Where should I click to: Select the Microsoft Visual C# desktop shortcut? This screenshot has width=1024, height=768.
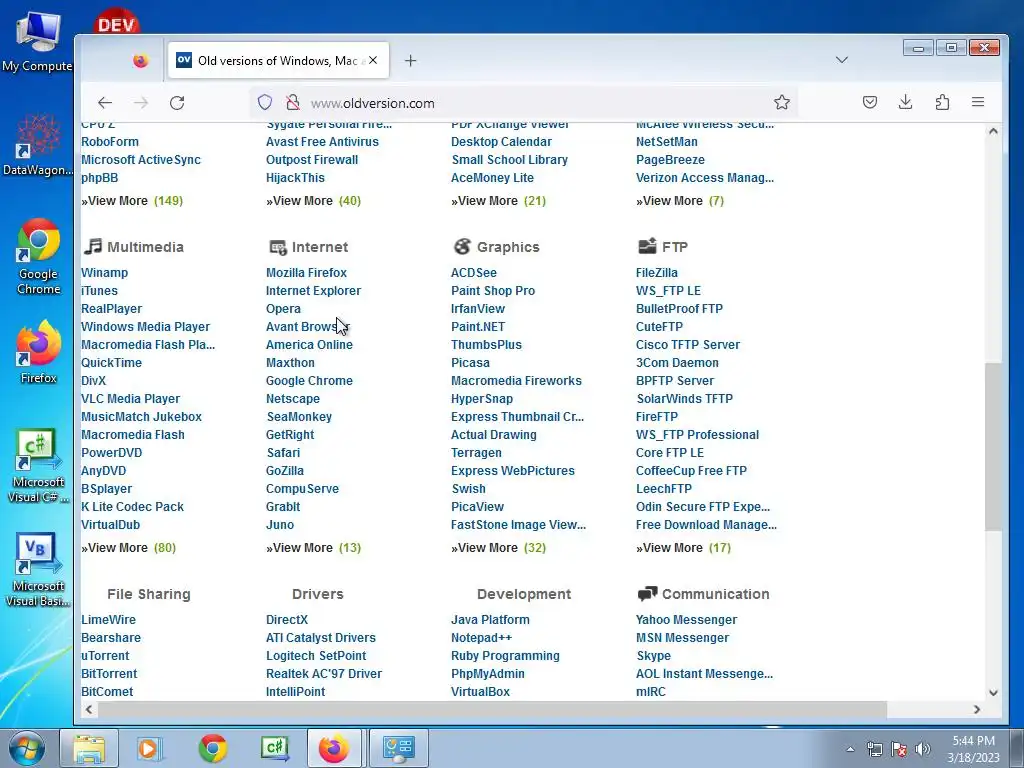point(38,466)
